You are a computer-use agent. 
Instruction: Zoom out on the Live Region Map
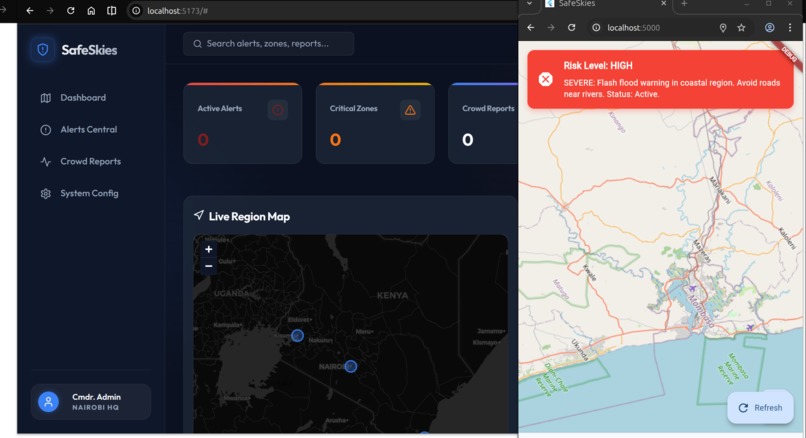pyautogui.click(x=208, y=266)
